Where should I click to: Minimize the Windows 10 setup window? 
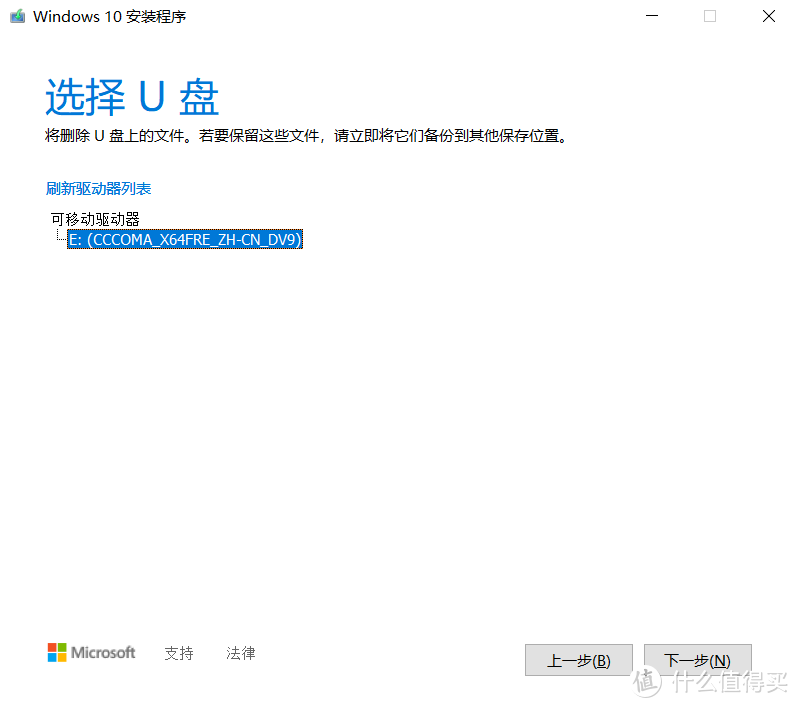(652, 16)
